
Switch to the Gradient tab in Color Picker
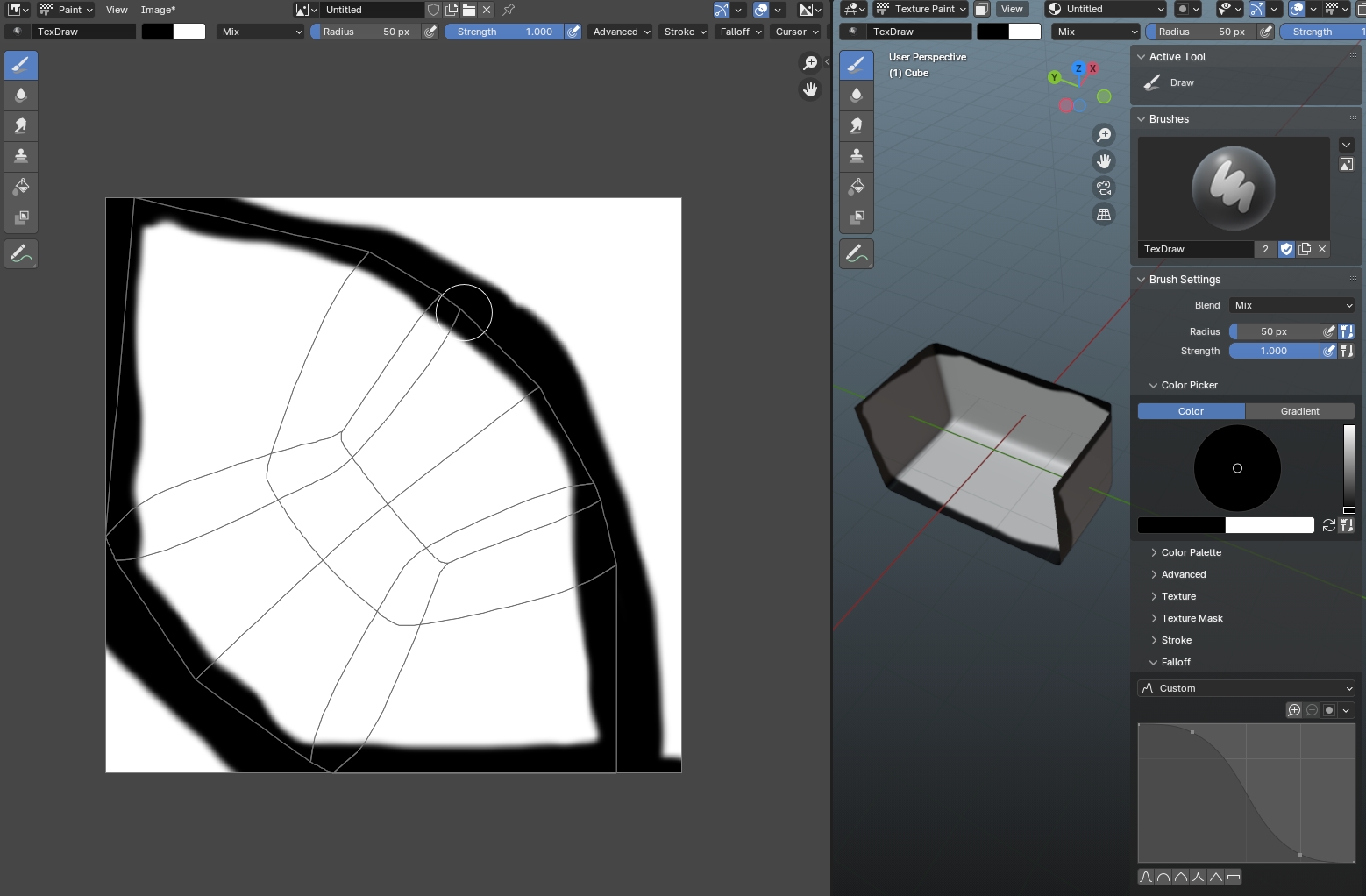tap(1299, 411)
